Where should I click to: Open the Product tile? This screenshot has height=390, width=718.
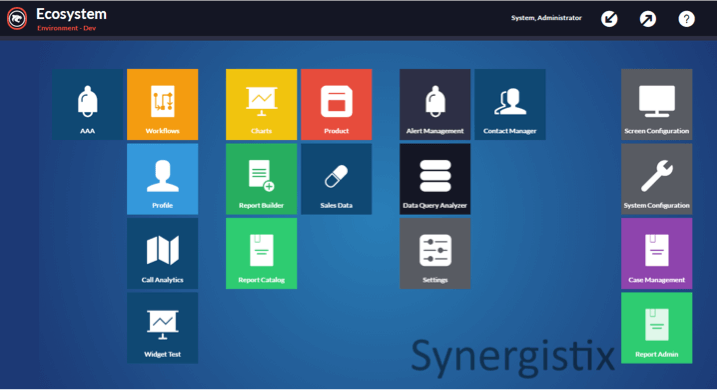coord(337,104)
